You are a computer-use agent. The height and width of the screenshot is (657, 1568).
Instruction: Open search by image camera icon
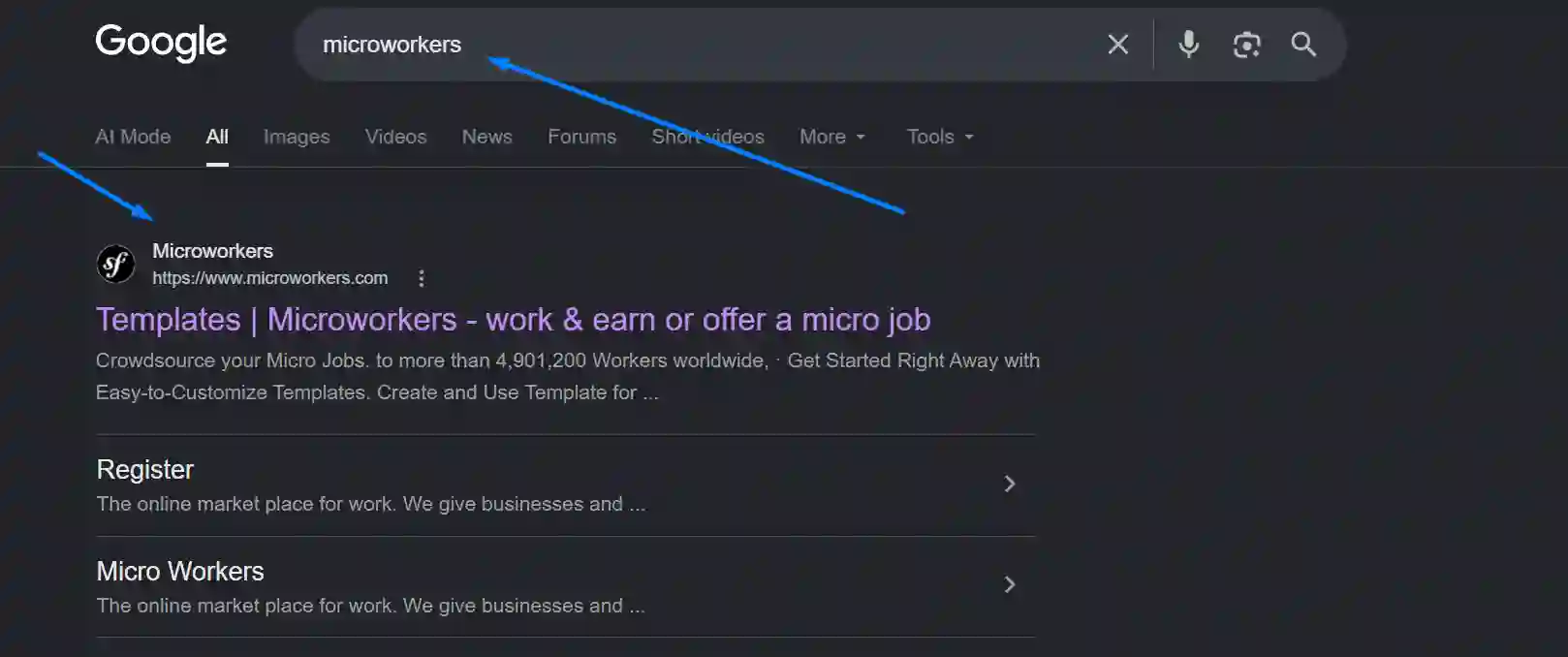pyautogui.click(x=1246, y=45)
